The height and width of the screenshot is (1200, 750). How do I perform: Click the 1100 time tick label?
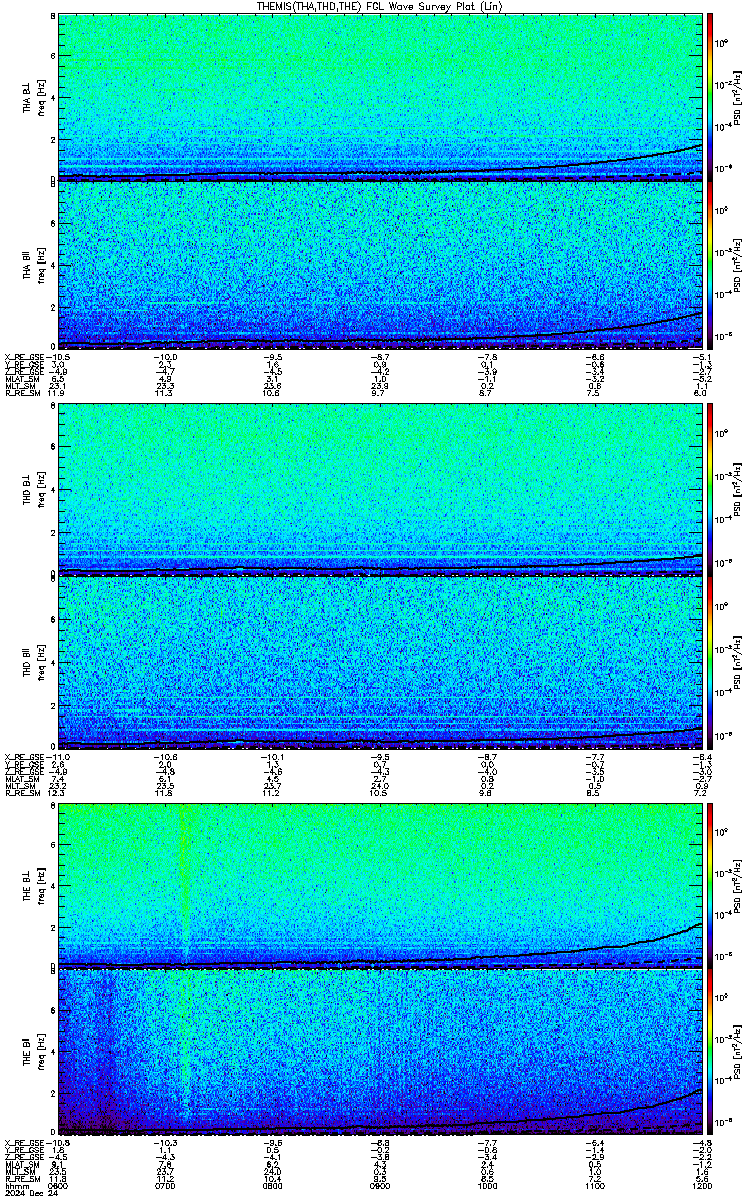(x=596, y=1186)
